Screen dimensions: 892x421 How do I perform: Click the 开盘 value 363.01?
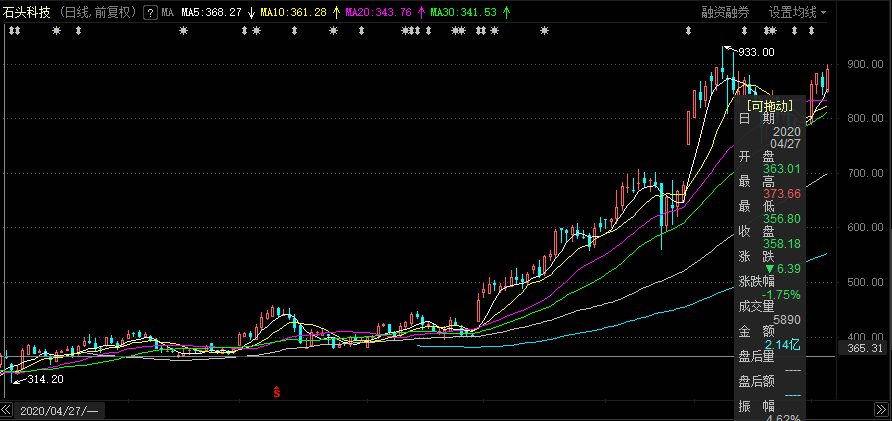782,168
